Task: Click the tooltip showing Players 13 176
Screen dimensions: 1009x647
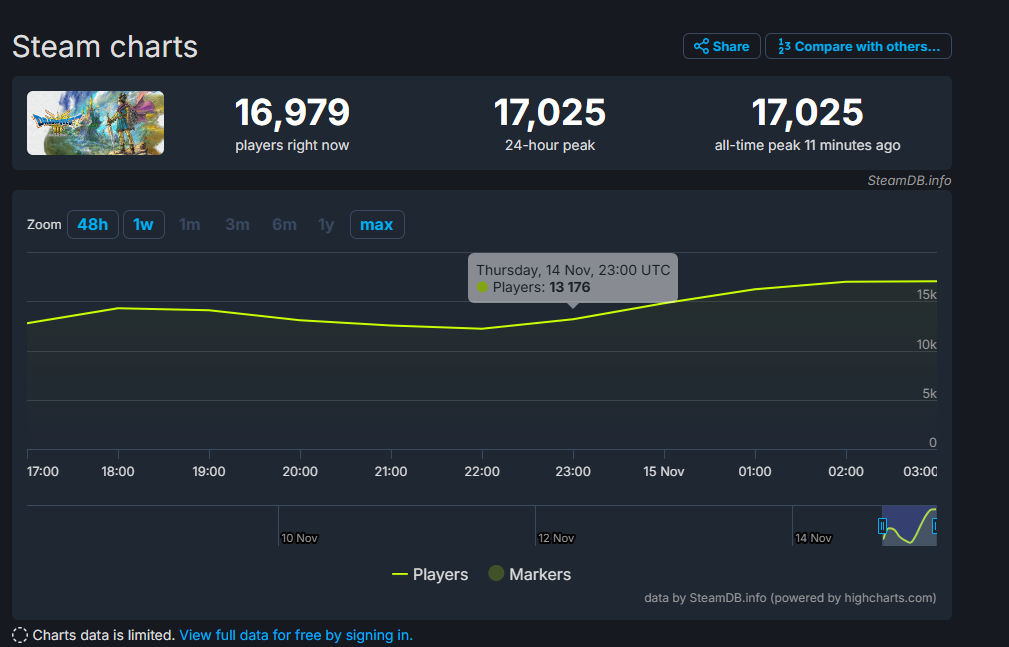Action: [x=573, y=279]
